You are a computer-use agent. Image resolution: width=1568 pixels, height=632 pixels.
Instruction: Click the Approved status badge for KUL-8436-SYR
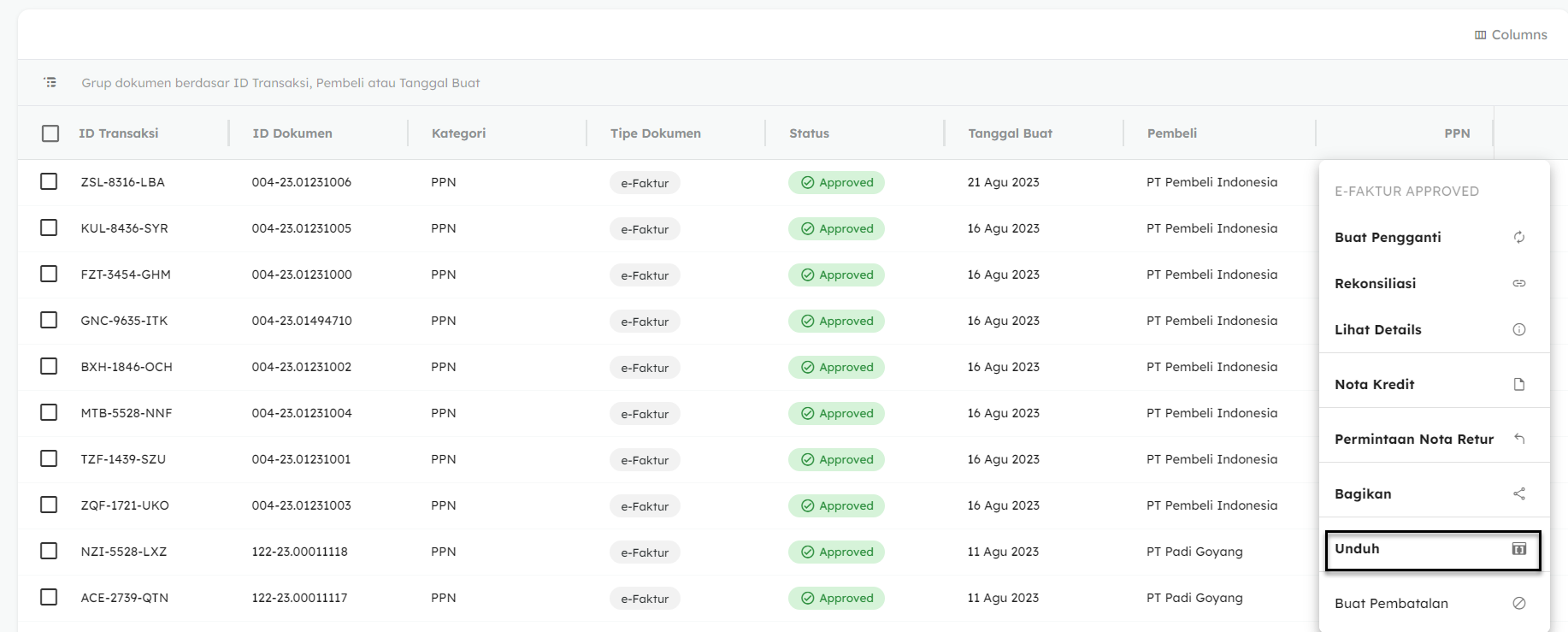coord(836,229)
